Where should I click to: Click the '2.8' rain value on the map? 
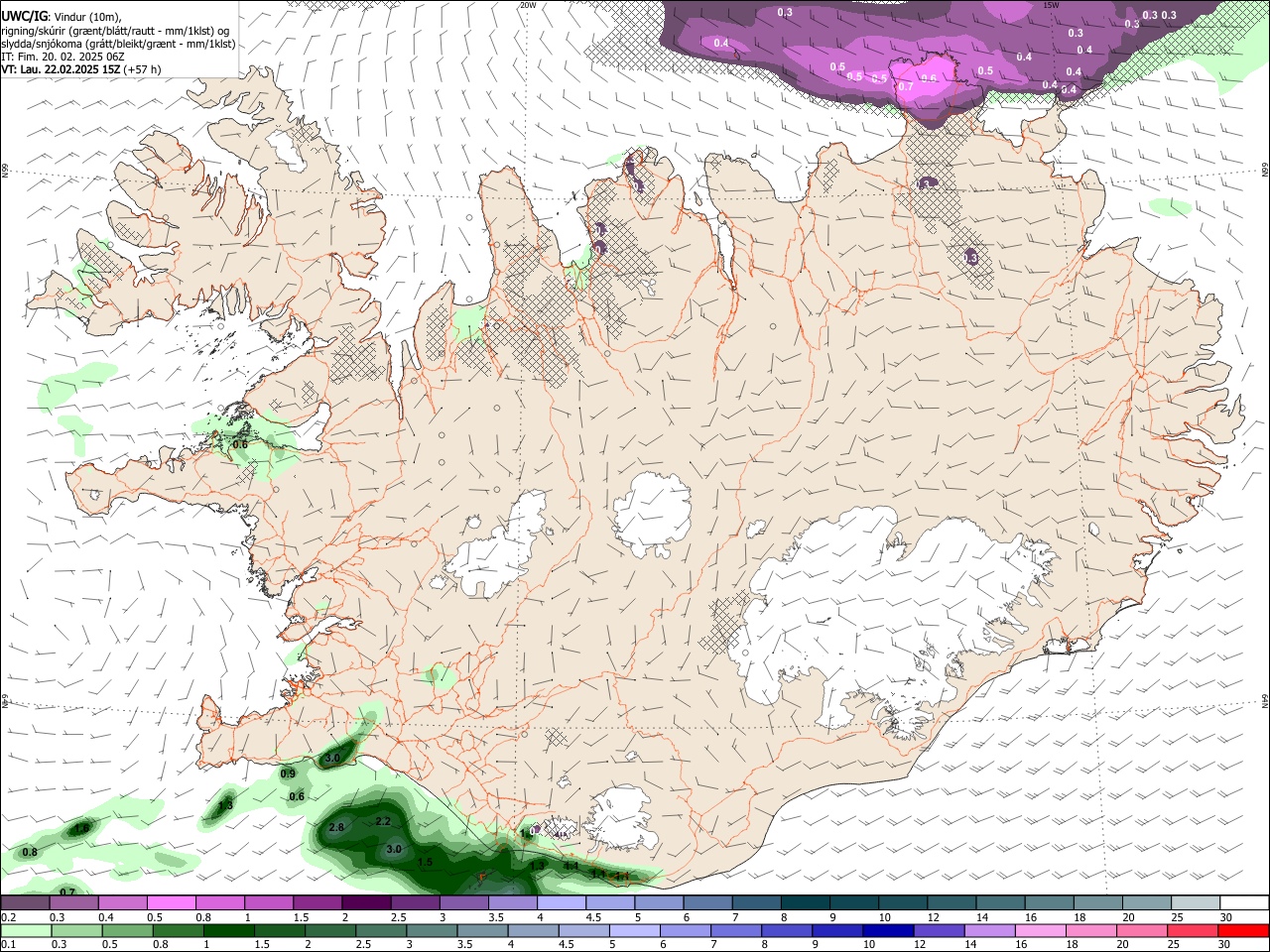[336, 827]
